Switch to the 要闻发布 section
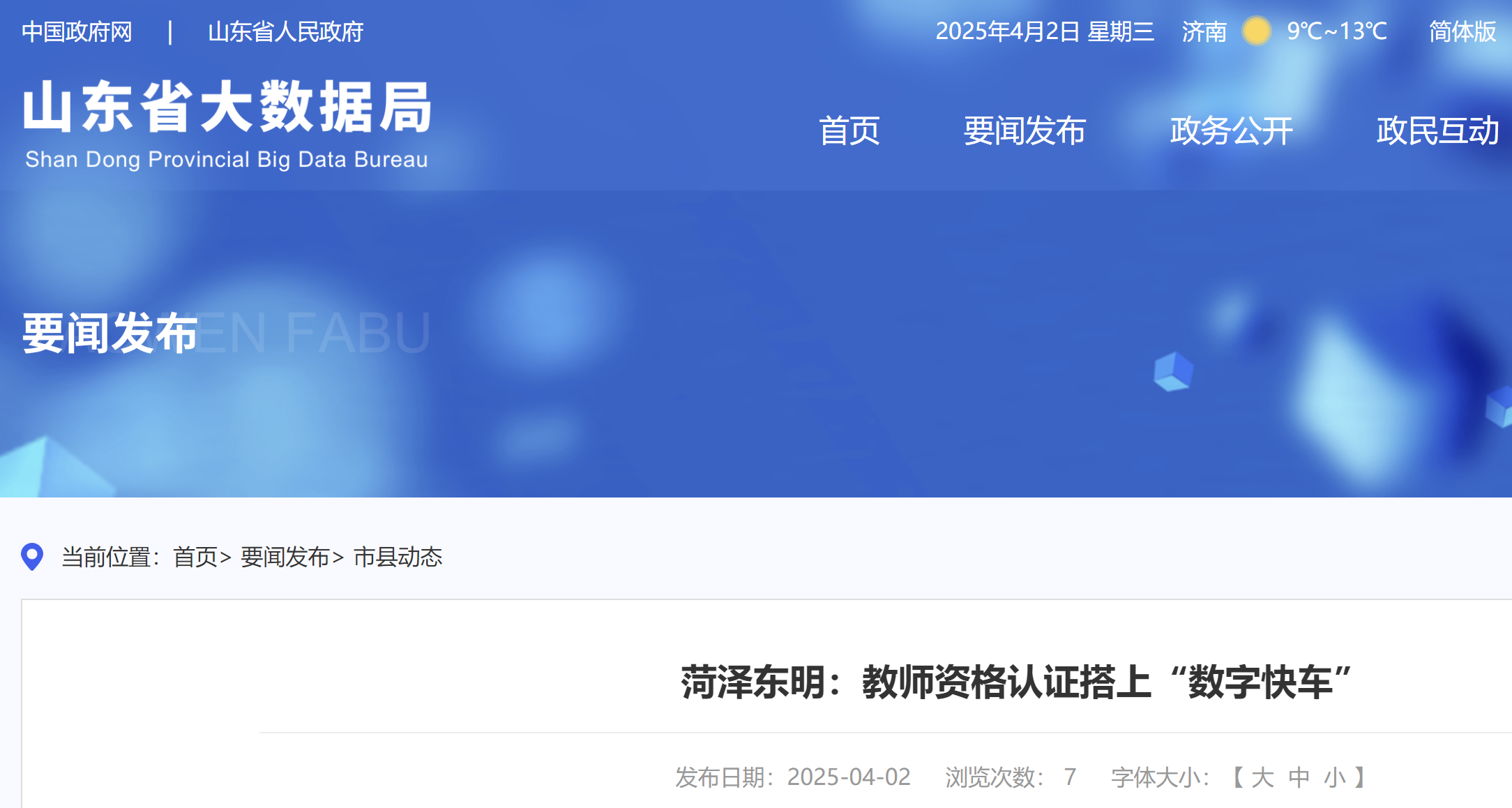Screen dimensions: 1512x808 click(x=1024, y=131)
